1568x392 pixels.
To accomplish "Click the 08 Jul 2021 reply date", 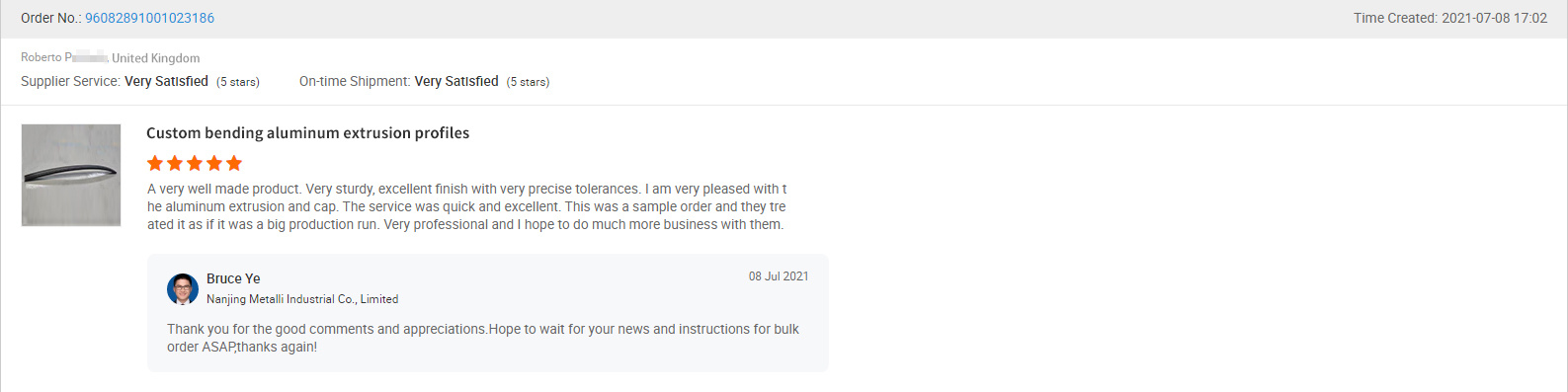I will coord(779,276).
